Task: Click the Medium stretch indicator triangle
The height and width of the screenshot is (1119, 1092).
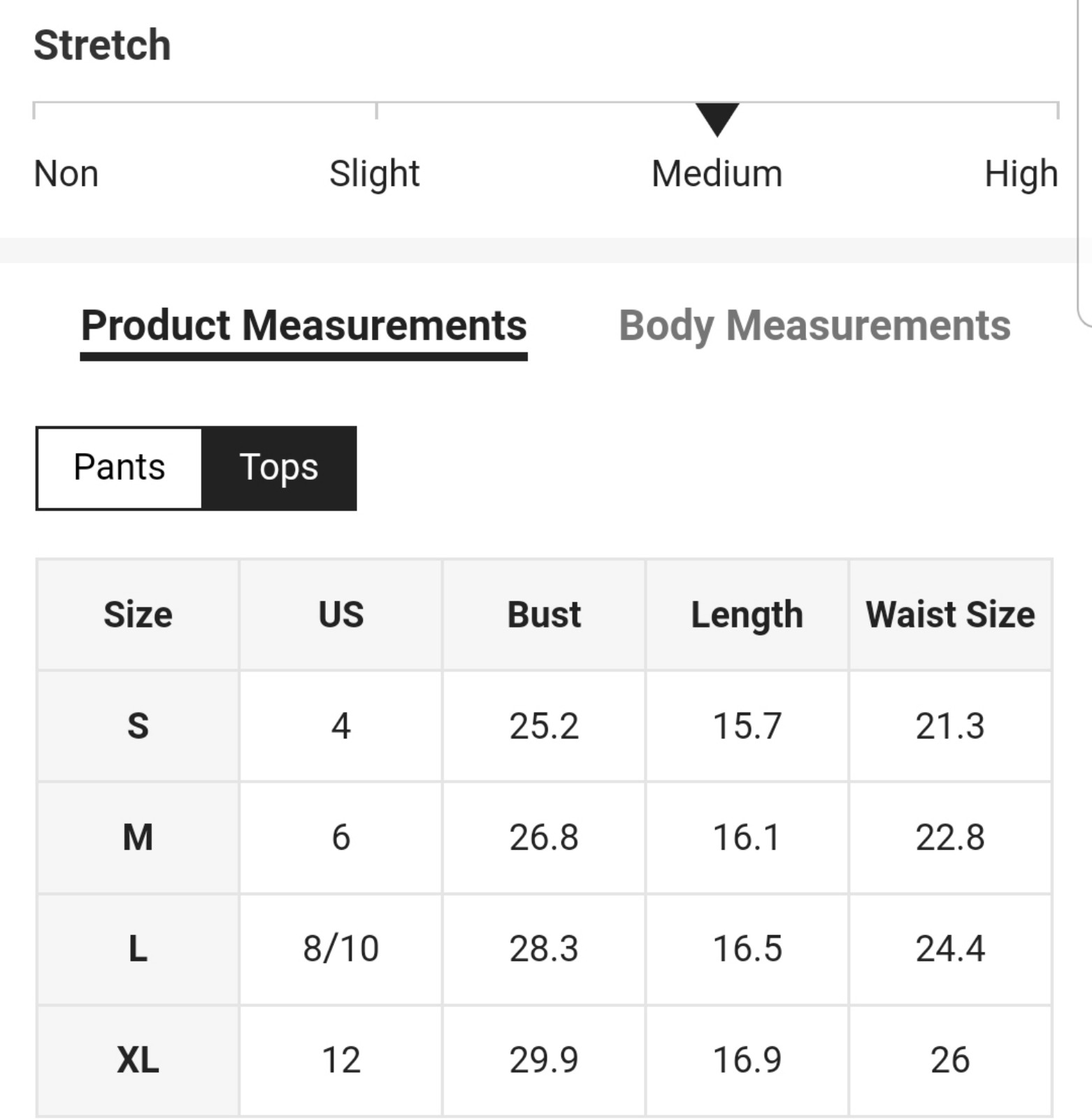Action: (x=717, y=120)
